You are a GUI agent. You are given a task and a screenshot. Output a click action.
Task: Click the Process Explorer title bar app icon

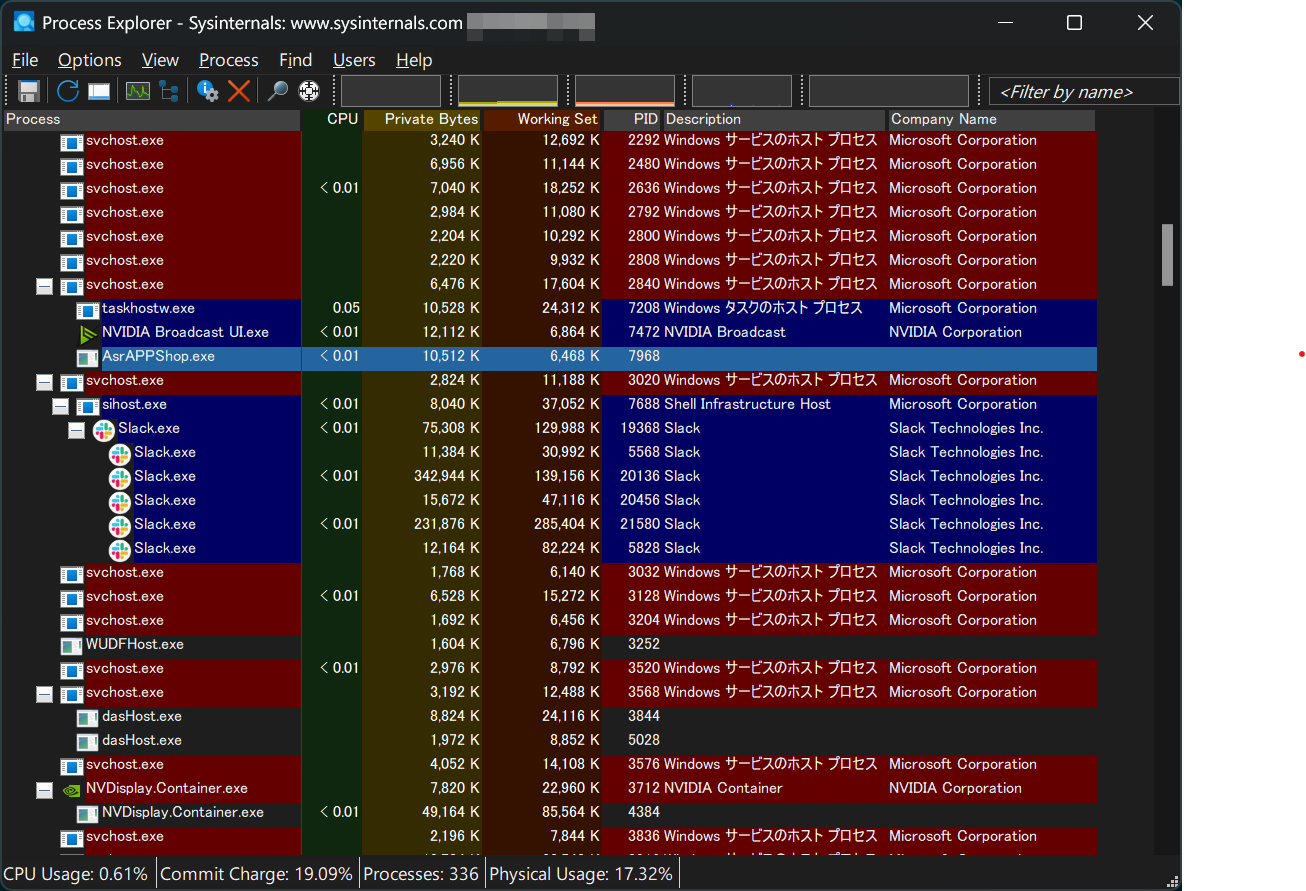24,22
